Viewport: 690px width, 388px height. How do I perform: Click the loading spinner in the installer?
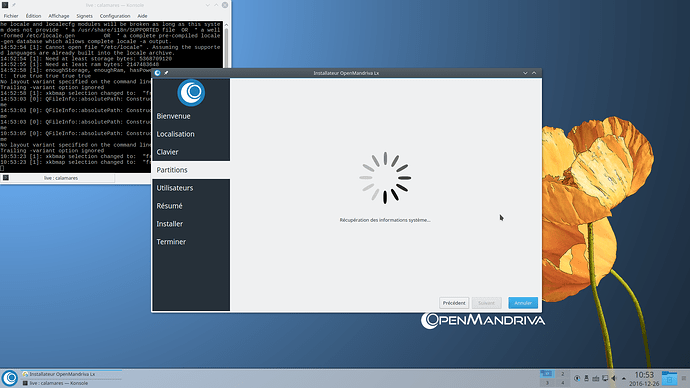(385, 178)
